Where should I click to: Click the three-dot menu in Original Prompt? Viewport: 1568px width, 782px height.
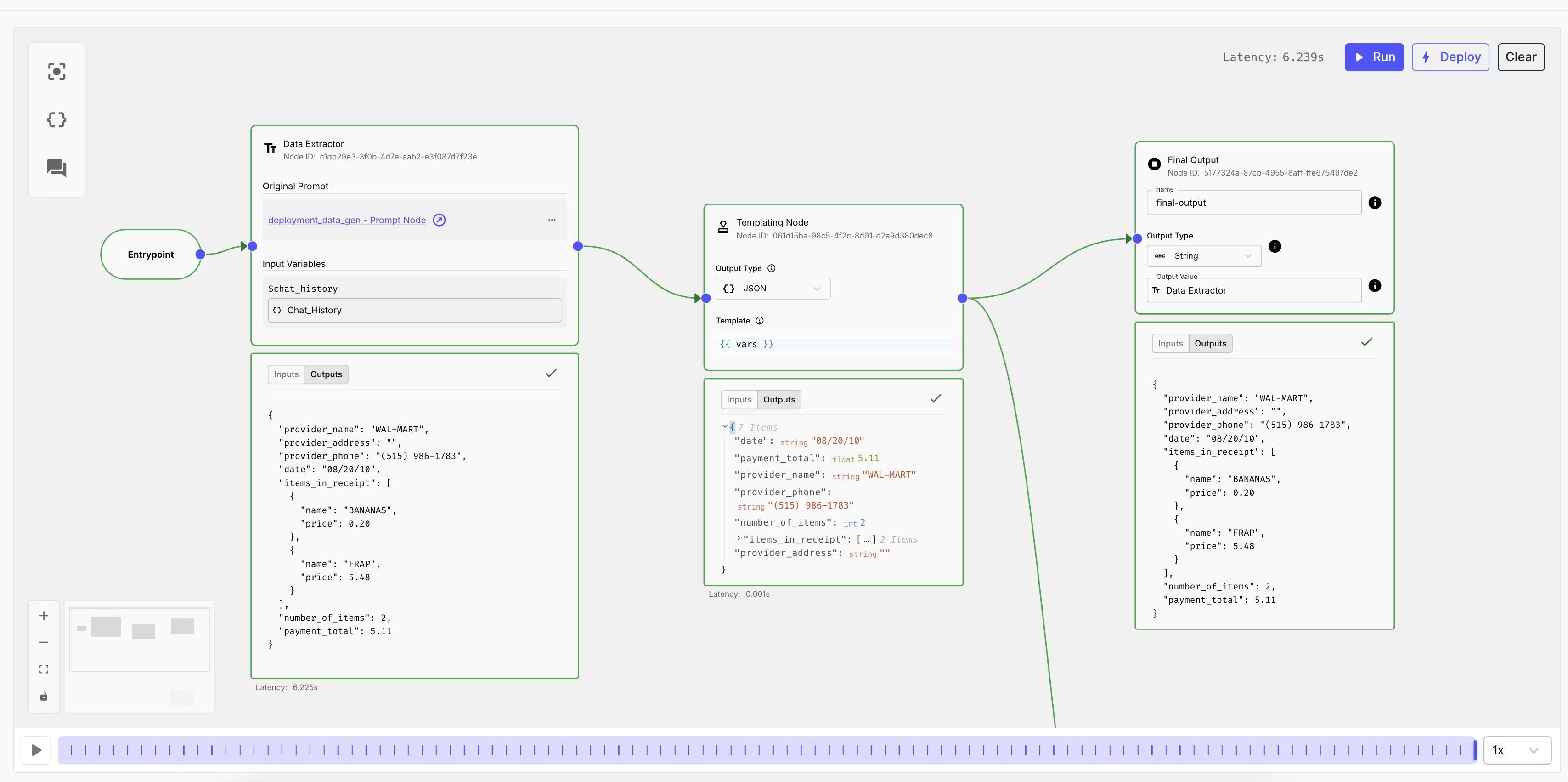coord(552,220)
